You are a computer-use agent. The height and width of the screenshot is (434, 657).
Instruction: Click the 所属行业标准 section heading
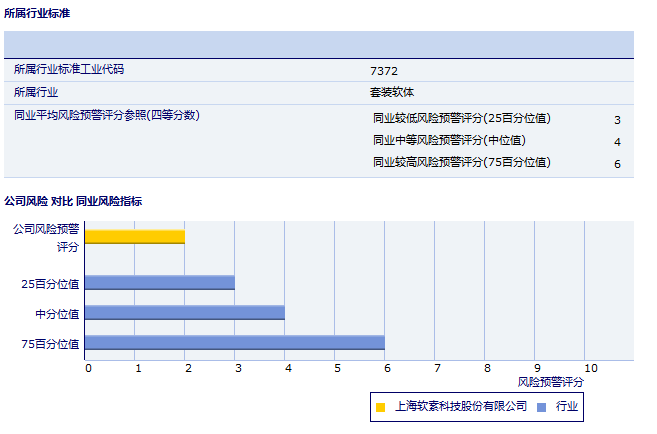point(37,13)
